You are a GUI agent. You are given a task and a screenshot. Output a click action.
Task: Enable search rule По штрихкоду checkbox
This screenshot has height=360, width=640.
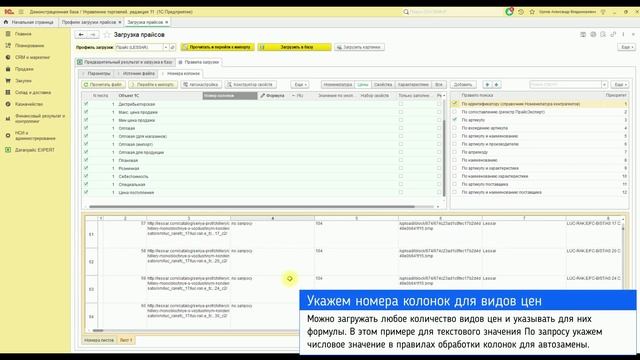tap(455, 152)
